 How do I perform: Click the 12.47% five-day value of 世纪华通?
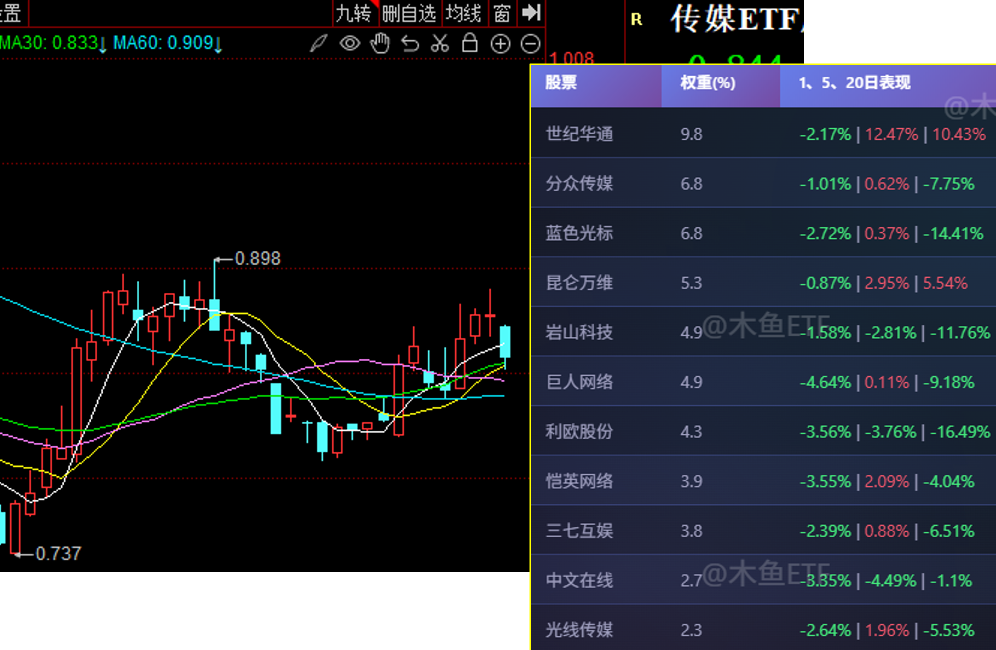pos(891,134)
